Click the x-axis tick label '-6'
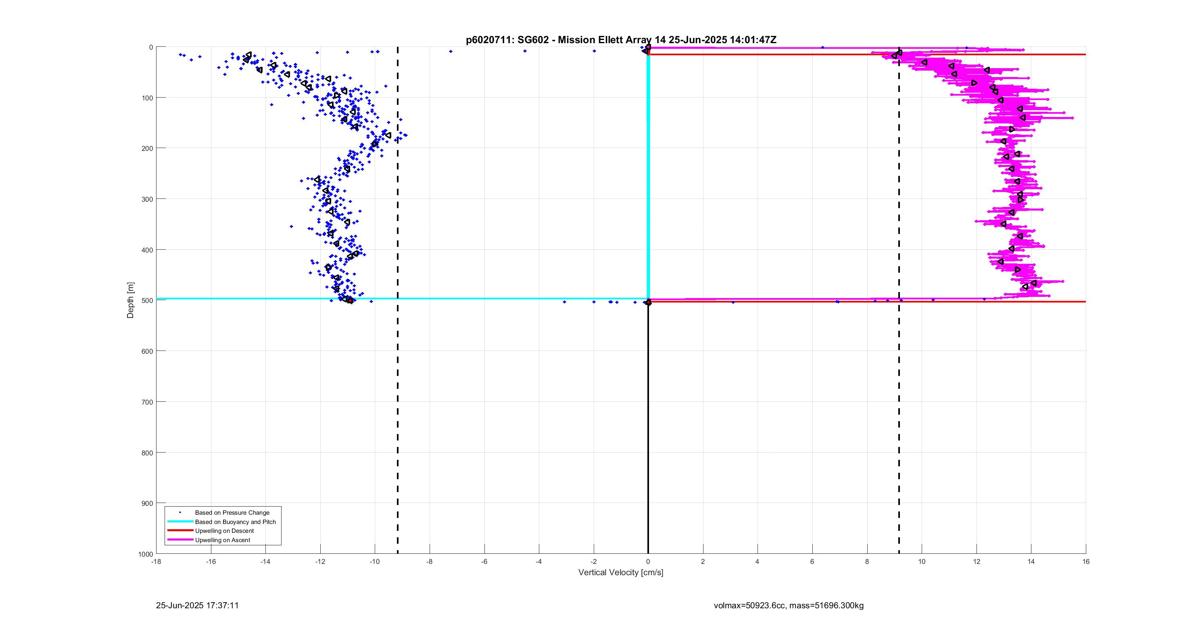Screen dimensions: 1200x622 [x=484, y=561]
